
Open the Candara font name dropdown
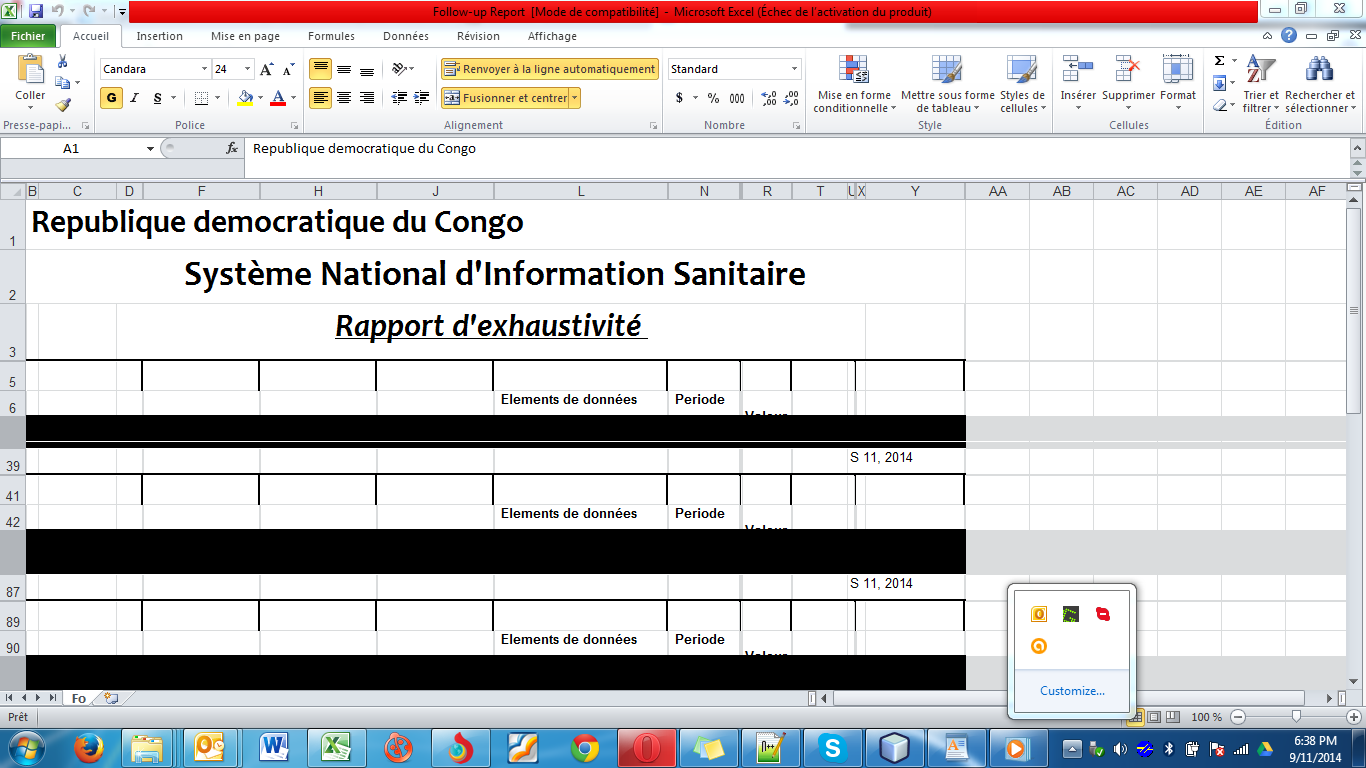(x=204, y=69)
